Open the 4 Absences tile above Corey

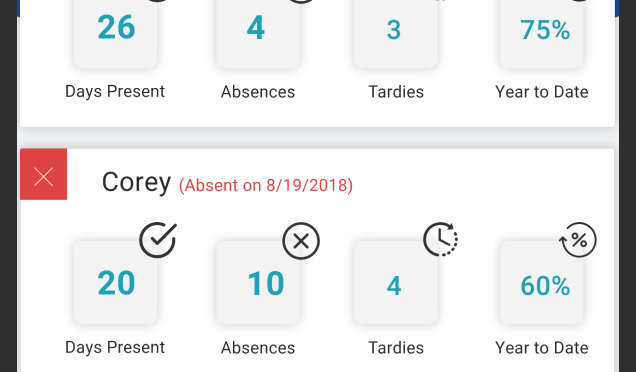click(258, 33)
